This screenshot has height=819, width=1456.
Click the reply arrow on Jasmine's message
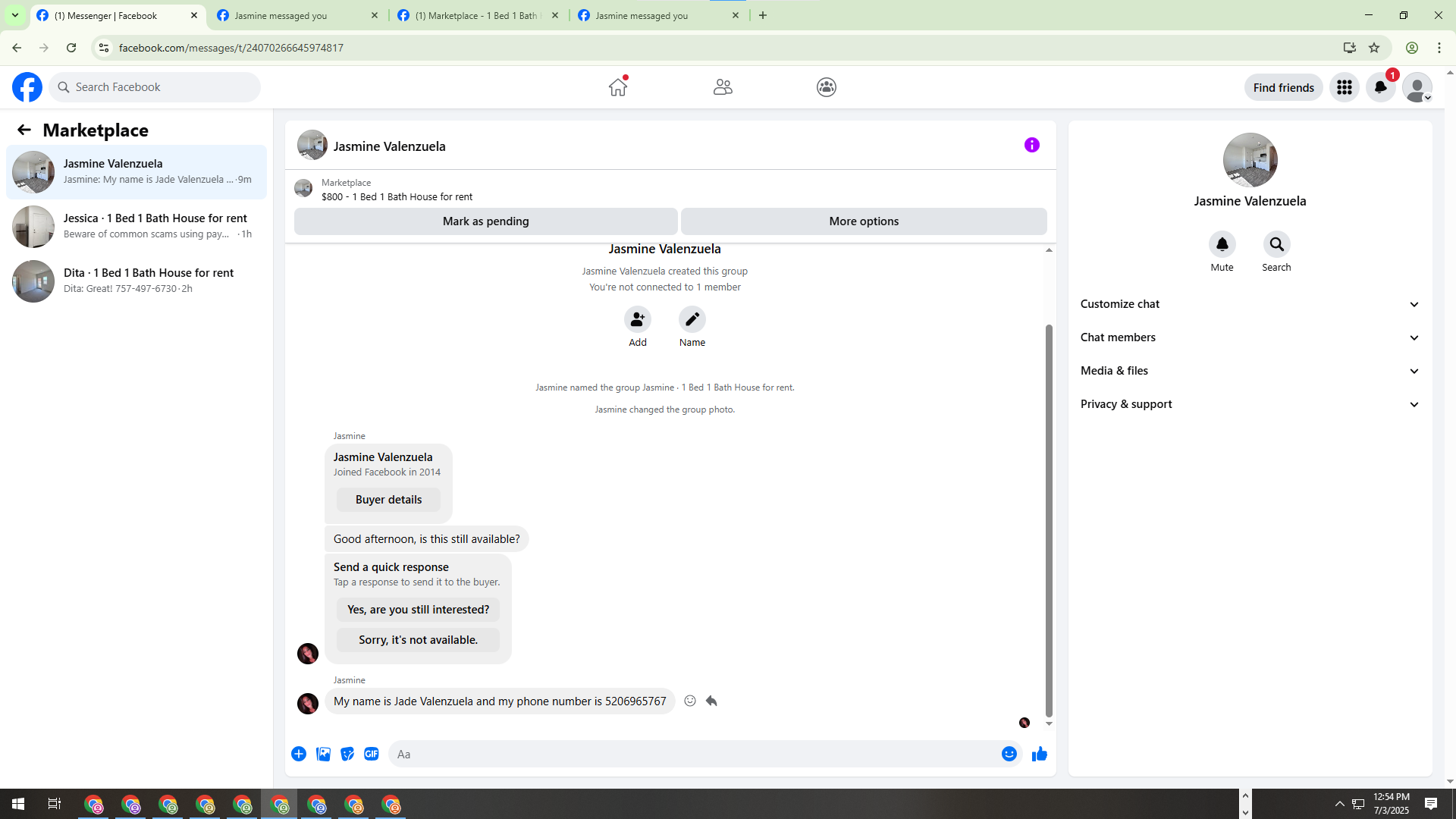pyautogui.click(x=711, y=701)
